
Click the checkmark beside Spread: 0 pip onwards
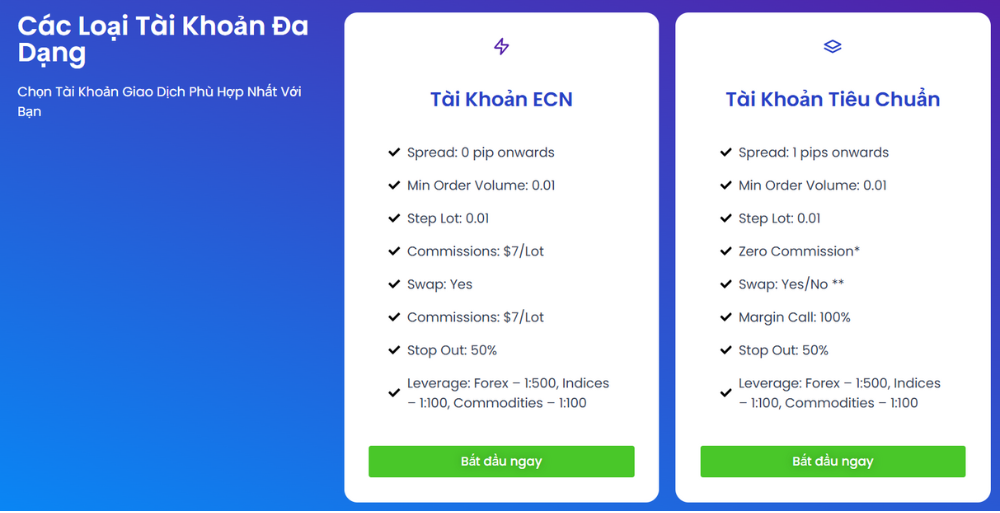(394, 153)
